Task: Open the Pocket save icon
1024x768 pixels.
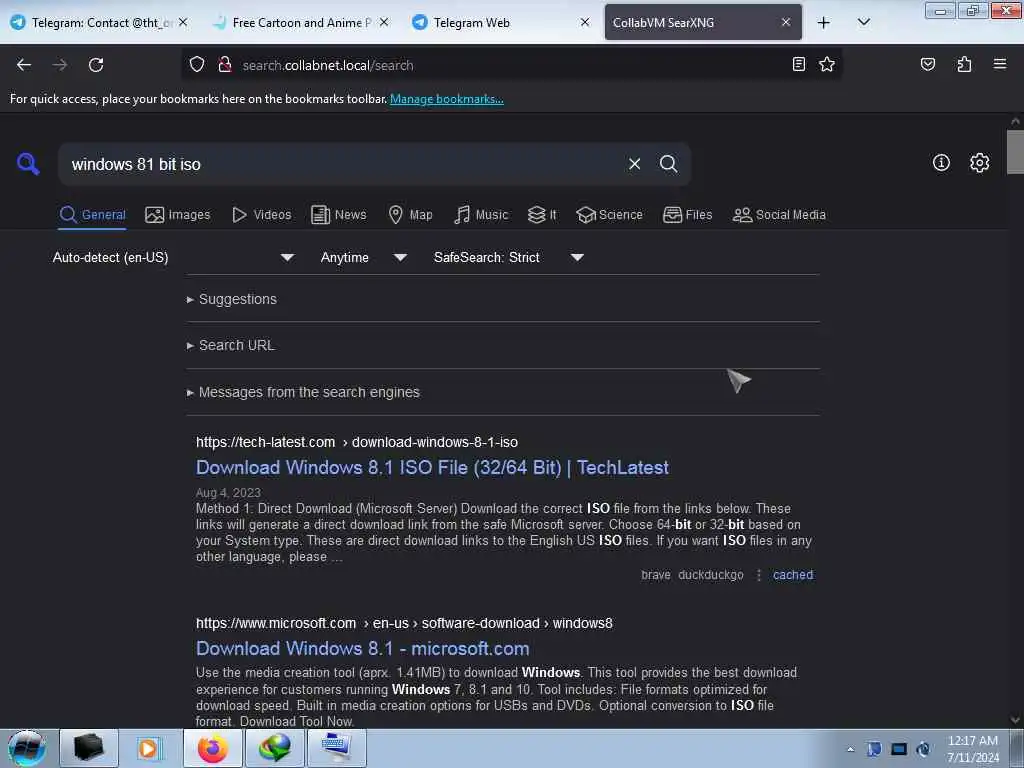Action: pos(927,64)
